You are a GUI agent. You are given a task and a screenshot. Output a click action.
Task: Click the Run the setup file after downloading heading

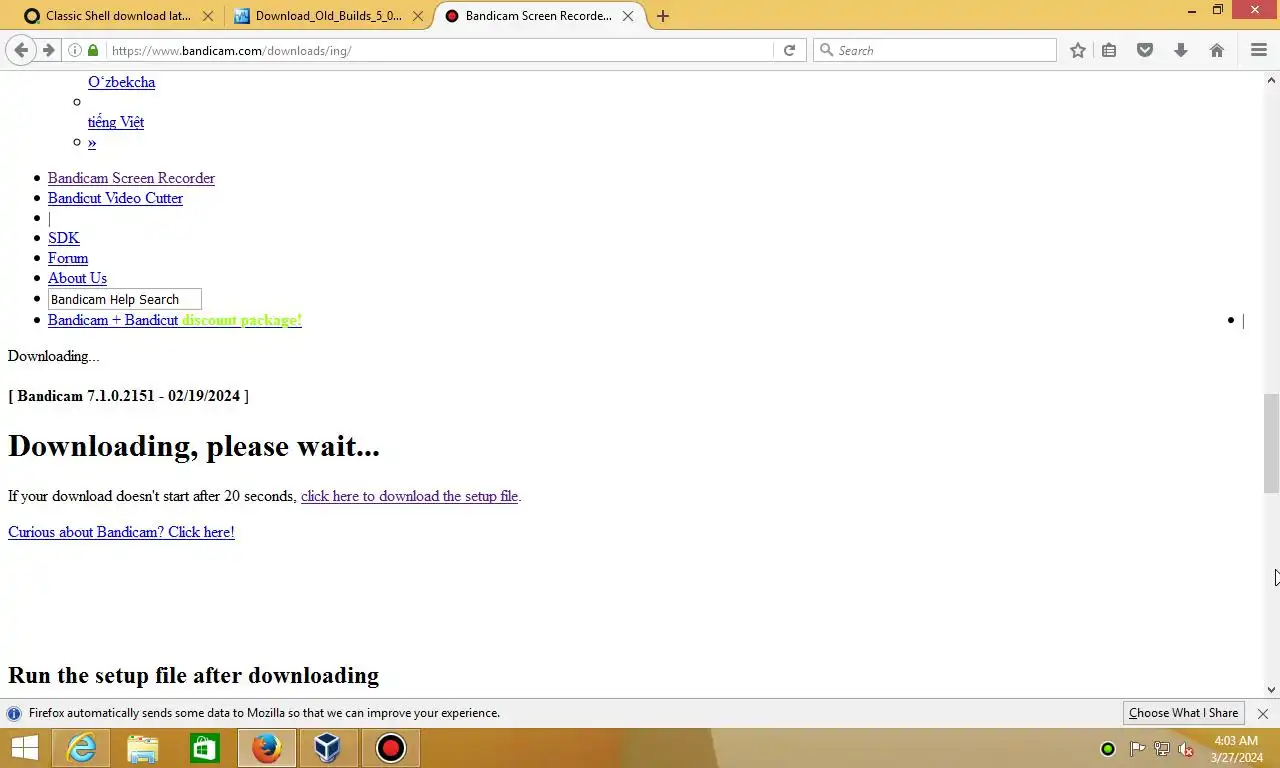coord(193,675)
